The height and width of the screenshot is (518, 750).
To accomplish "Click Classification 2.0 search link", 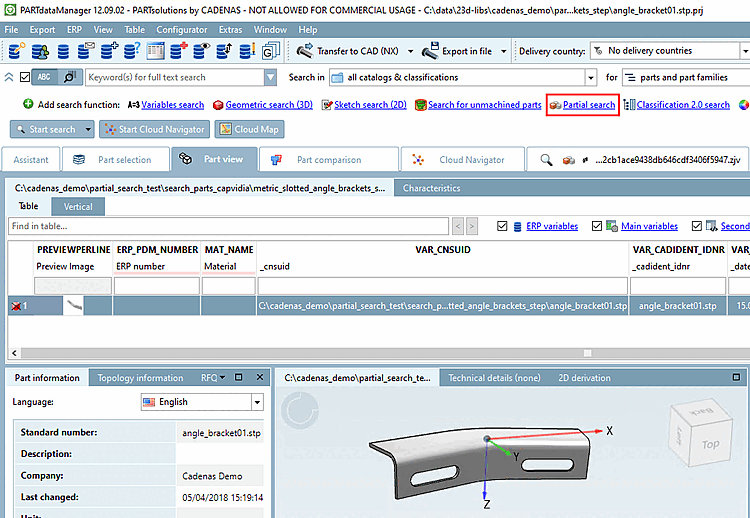I will (x=683, y=105).
